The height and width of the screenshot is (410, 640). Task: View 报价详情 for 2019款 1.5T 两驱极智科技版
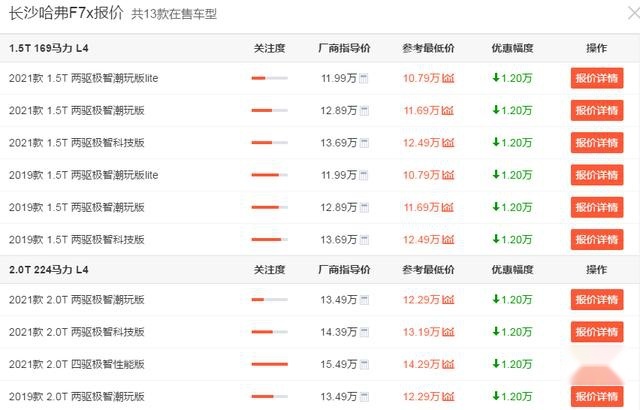tap(597, 239)
